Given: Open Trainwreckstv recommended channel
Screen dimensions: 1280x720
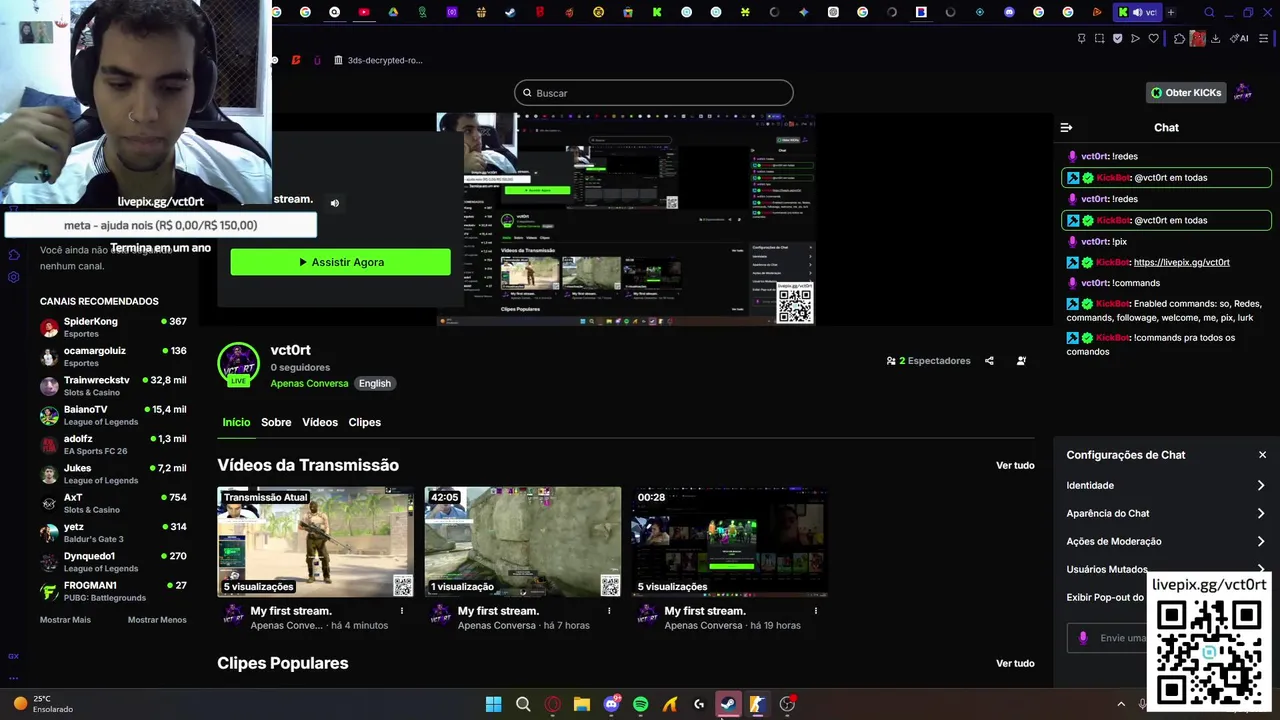Looking at the screenshot, I should click(x=113, y=386).
